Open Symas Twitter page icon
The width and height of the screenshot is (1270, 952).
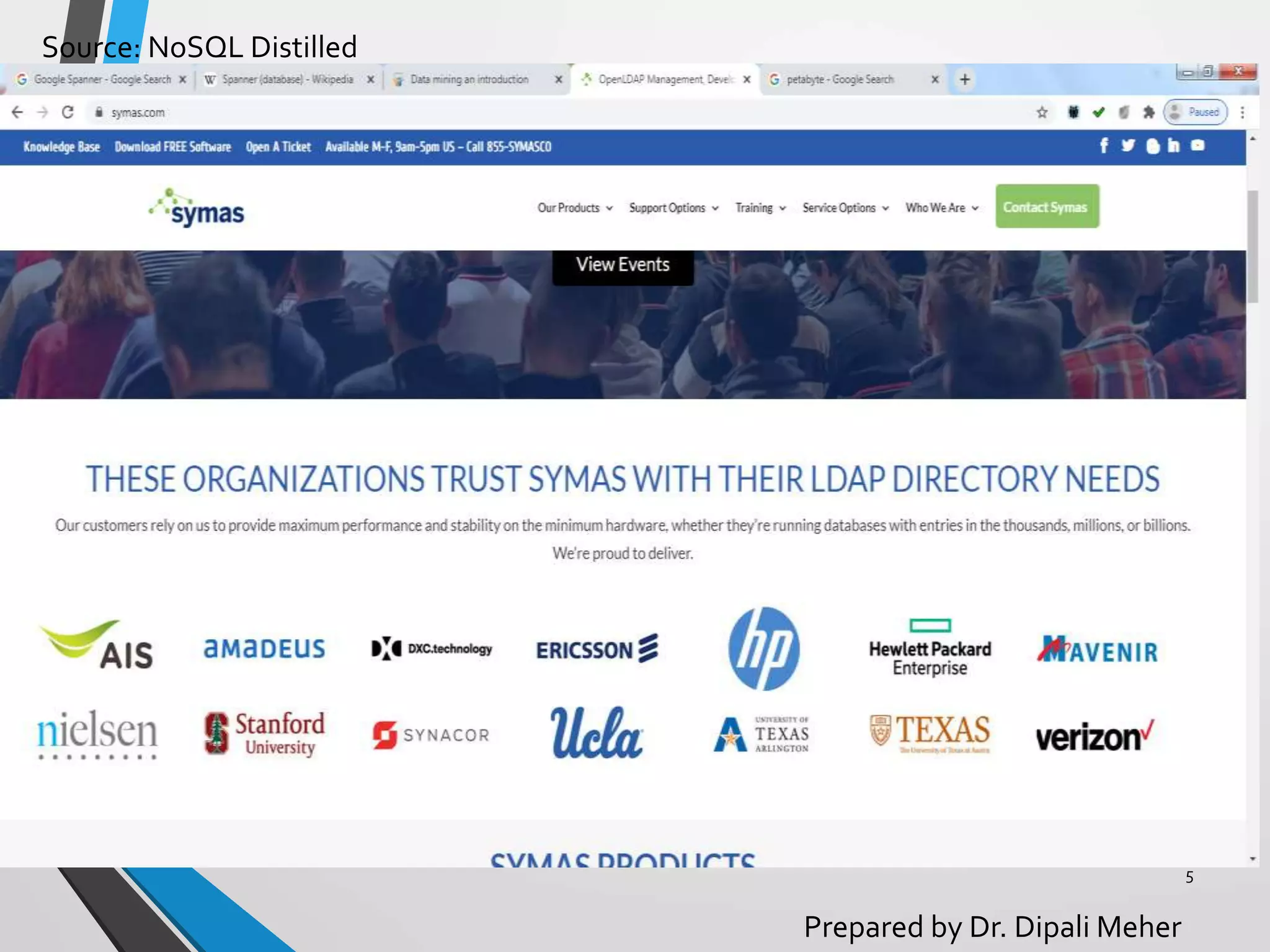(1128, 146)
